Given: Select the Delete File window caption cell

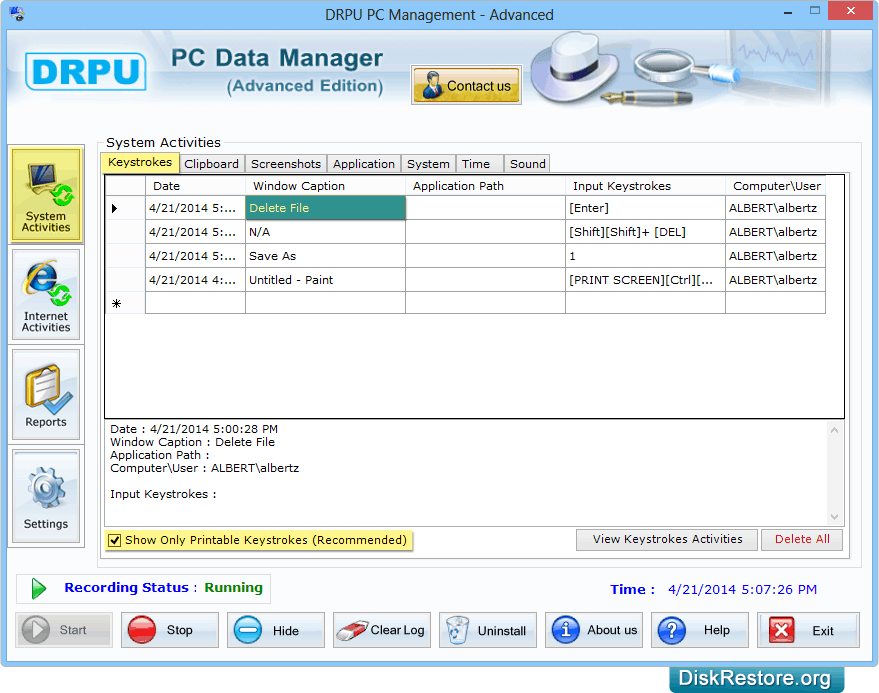Looking at the screenshot, I should (x=325, y=208).
